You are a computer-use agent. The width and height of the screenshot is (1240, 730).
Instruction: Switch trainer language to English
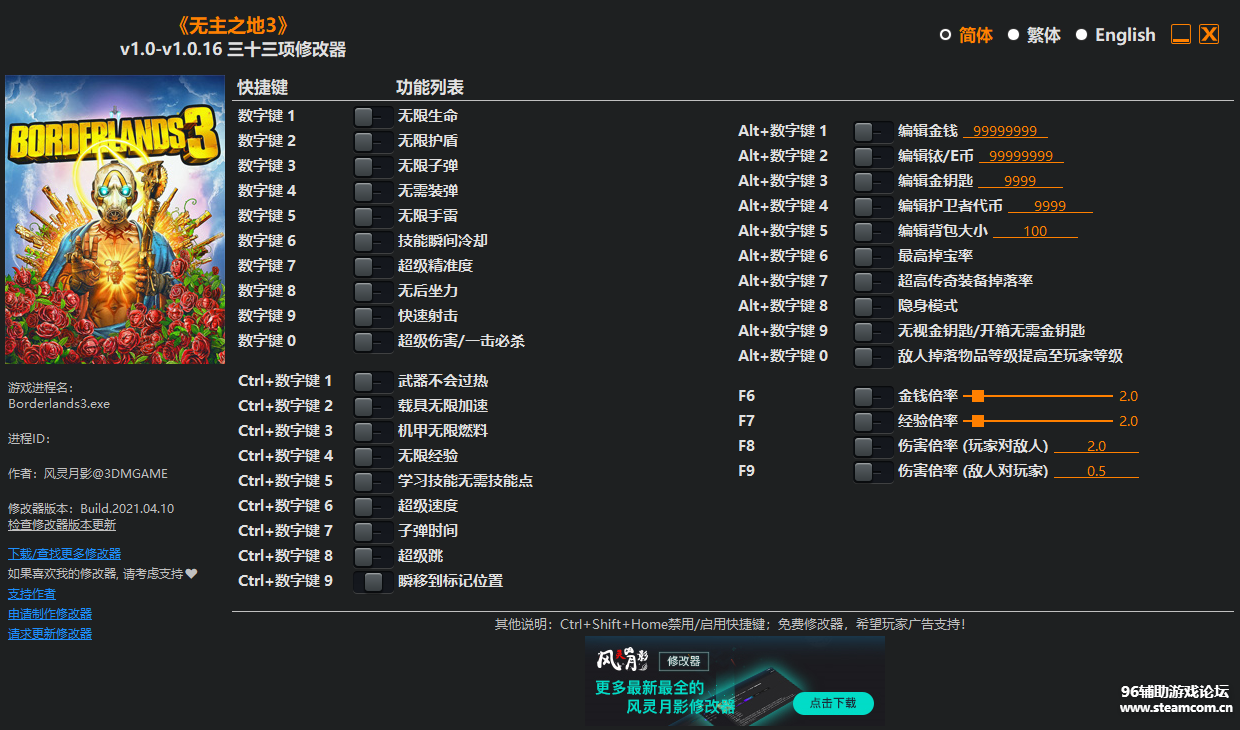click(1081, 35)
